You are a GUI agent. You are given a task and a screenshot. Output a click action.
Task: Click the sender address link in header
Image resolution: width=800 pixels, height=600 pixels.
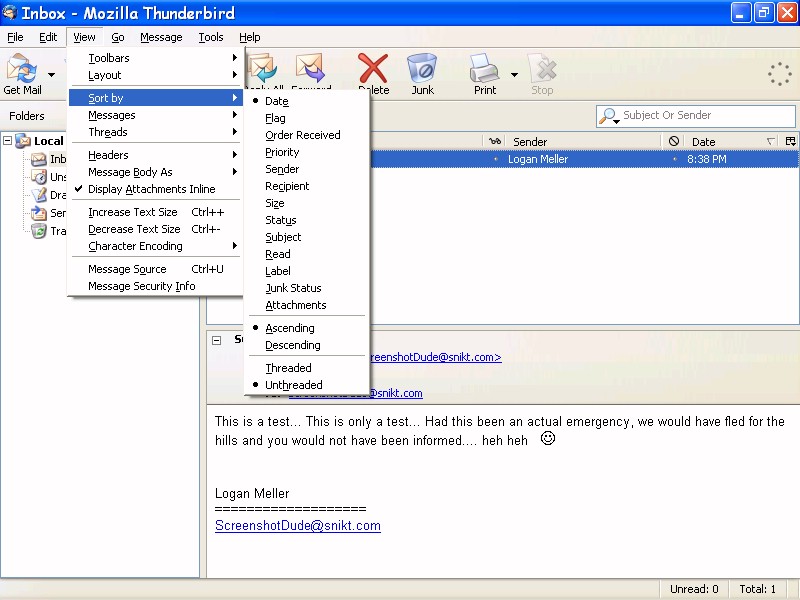[435, 357]
